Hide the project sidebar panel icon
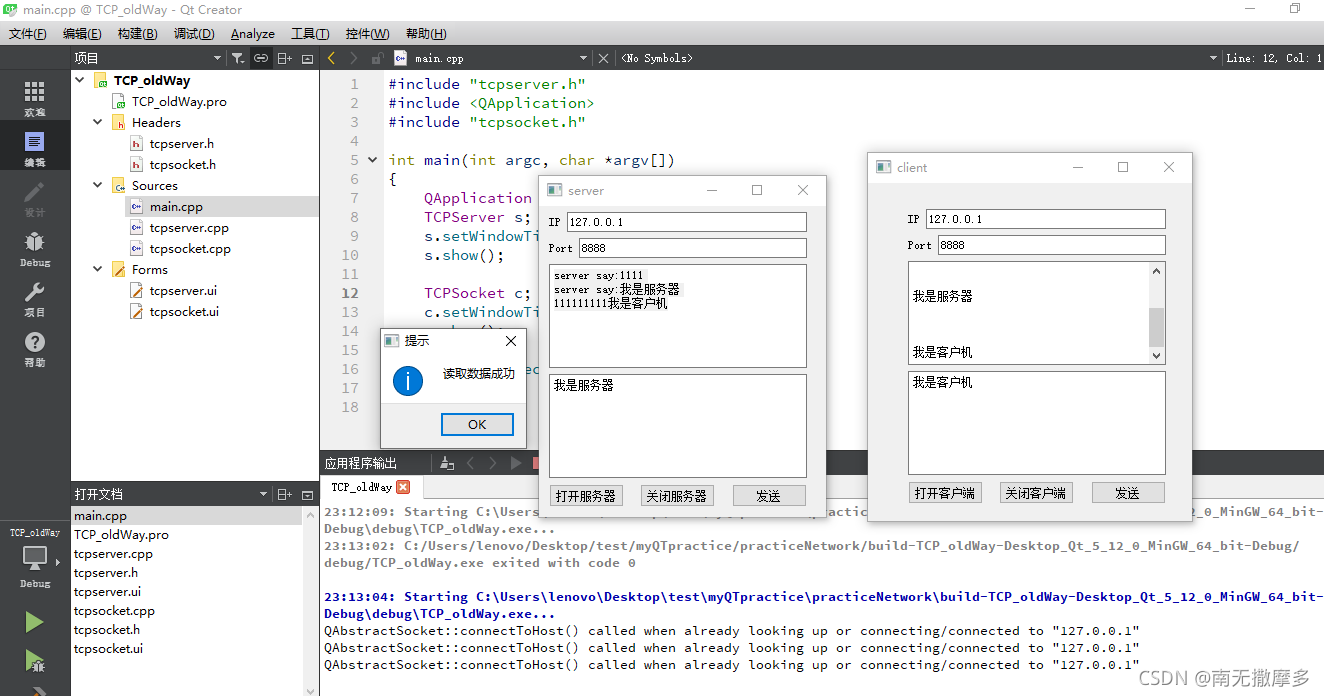Viewport: 1324px width, 696px height. pyautogui.click(x=307, y=58)
